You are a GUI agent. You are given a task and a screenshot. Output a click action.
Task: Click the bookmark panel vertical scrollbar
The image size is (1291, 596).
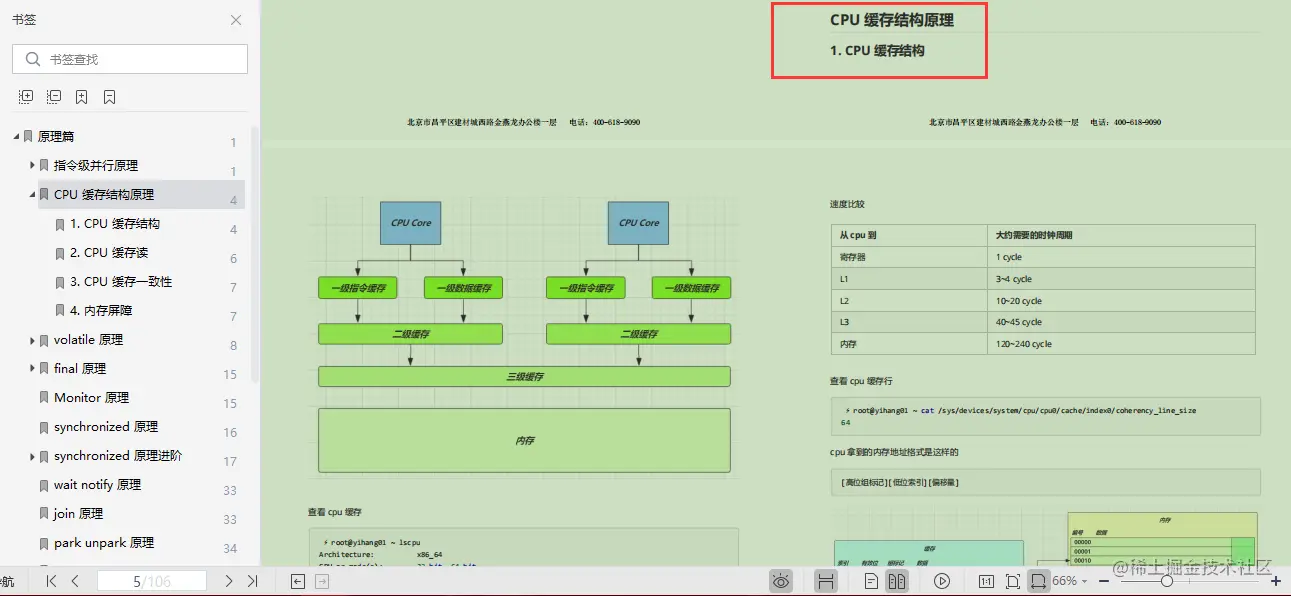click(x=255, y=255)
